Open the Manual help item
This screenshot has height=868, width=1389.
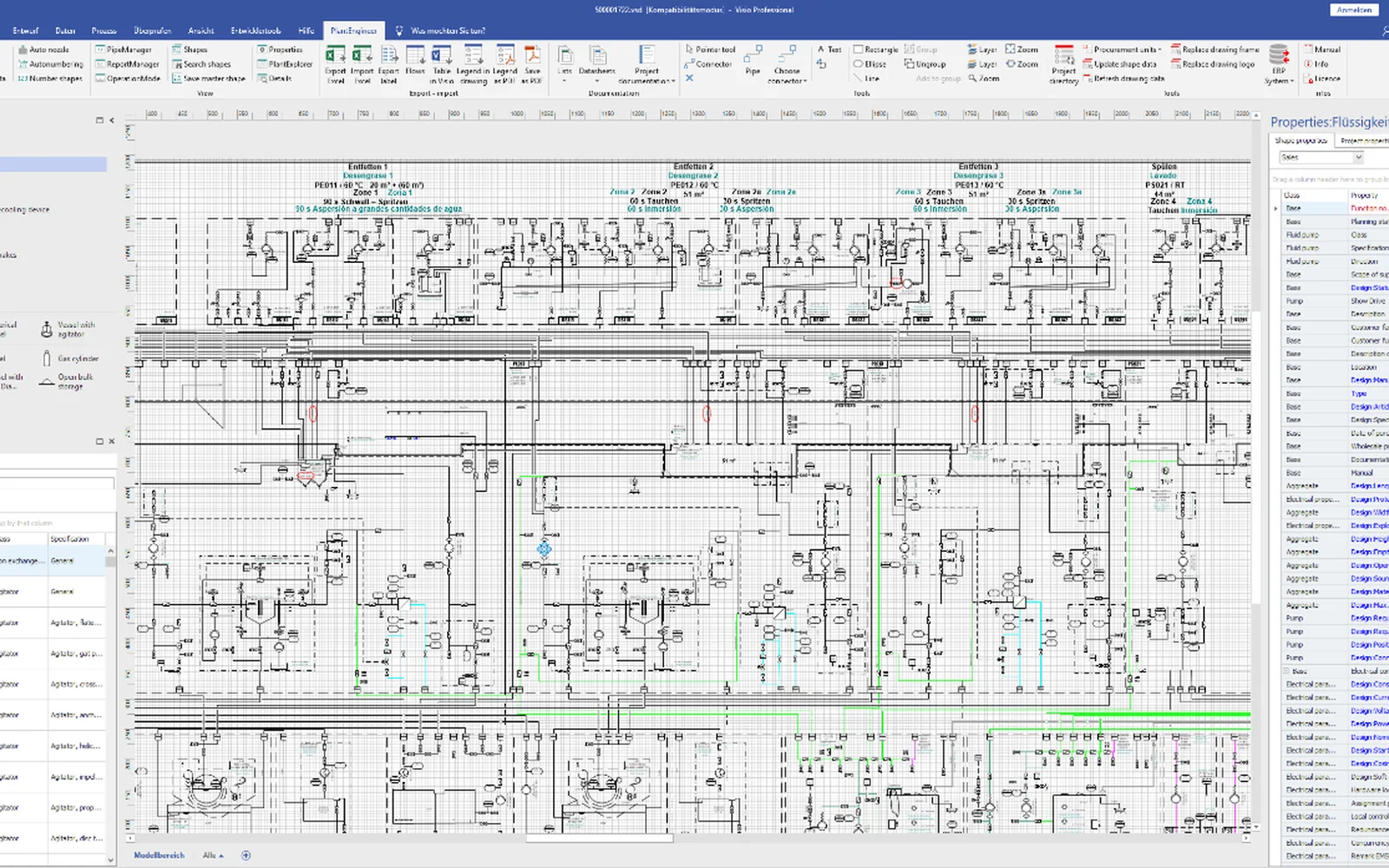tap(1322, 49)
